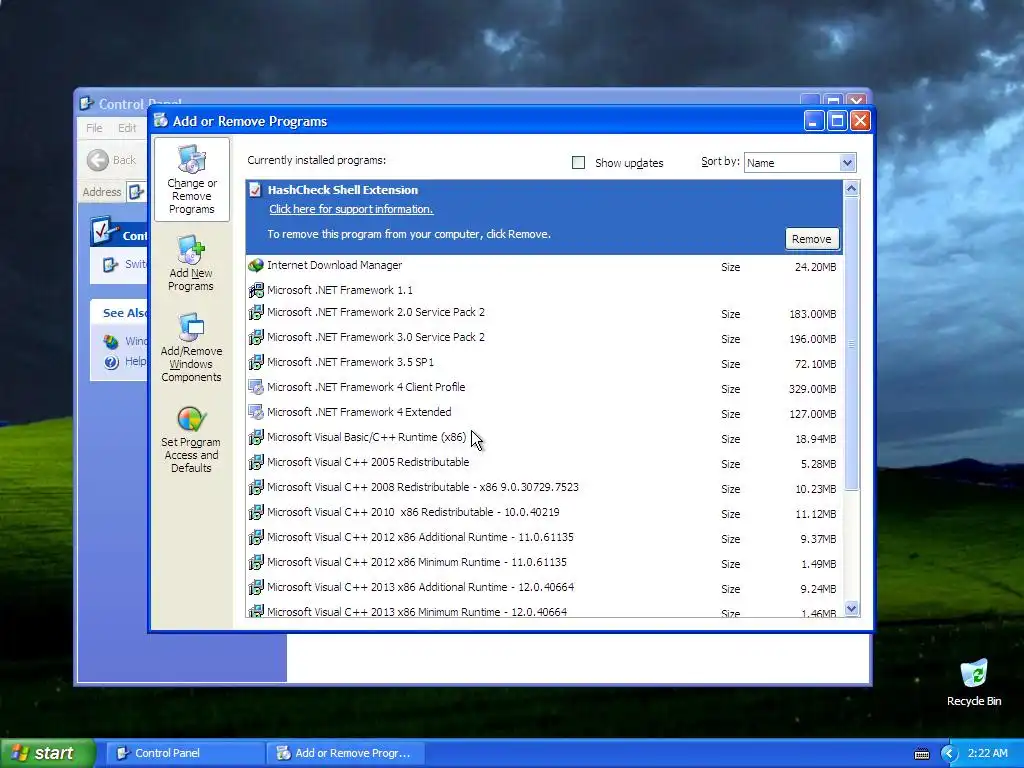Switch to Add or Remove Programs taskbar button
The image size is (1024, 768).
click(x=345, y=753)
